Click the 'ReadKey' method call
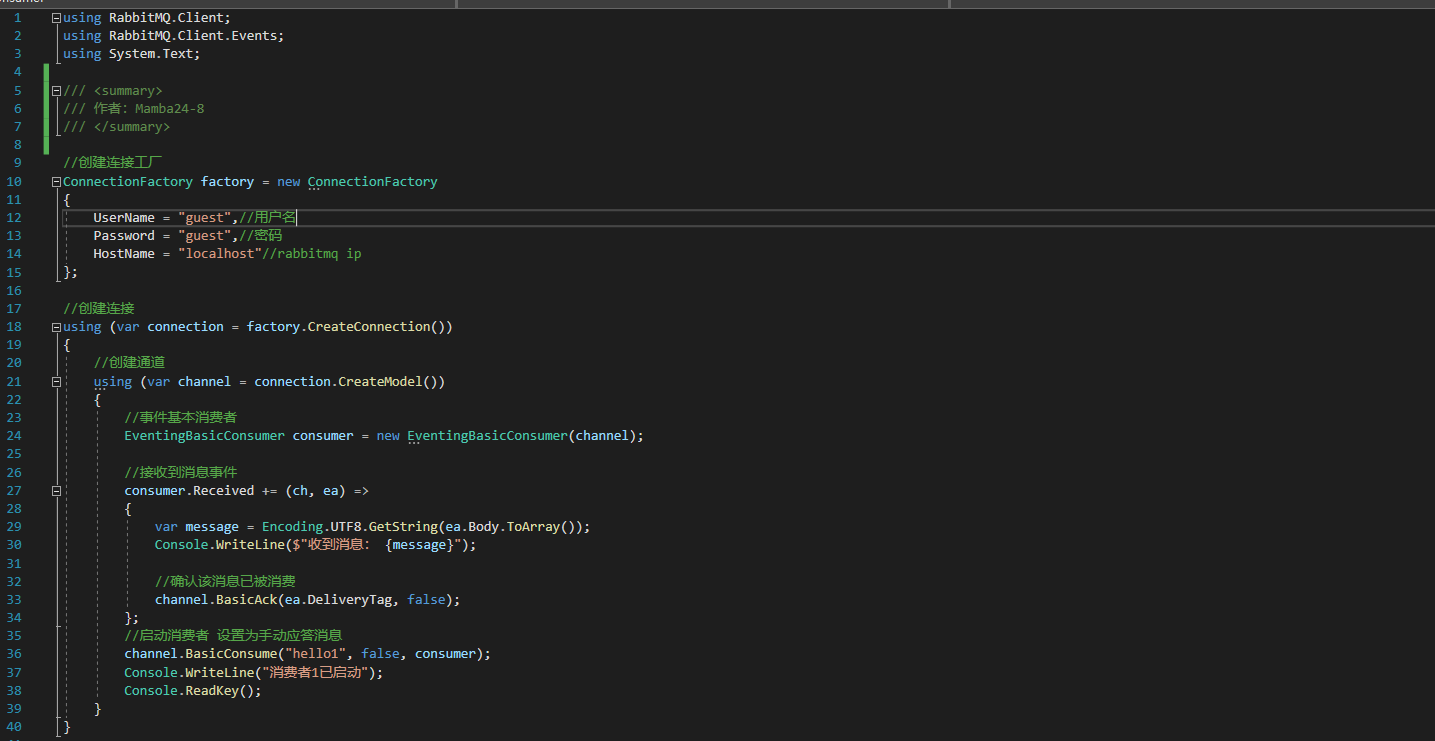Viewport: 1435px width, 741px height. (212, 690)
